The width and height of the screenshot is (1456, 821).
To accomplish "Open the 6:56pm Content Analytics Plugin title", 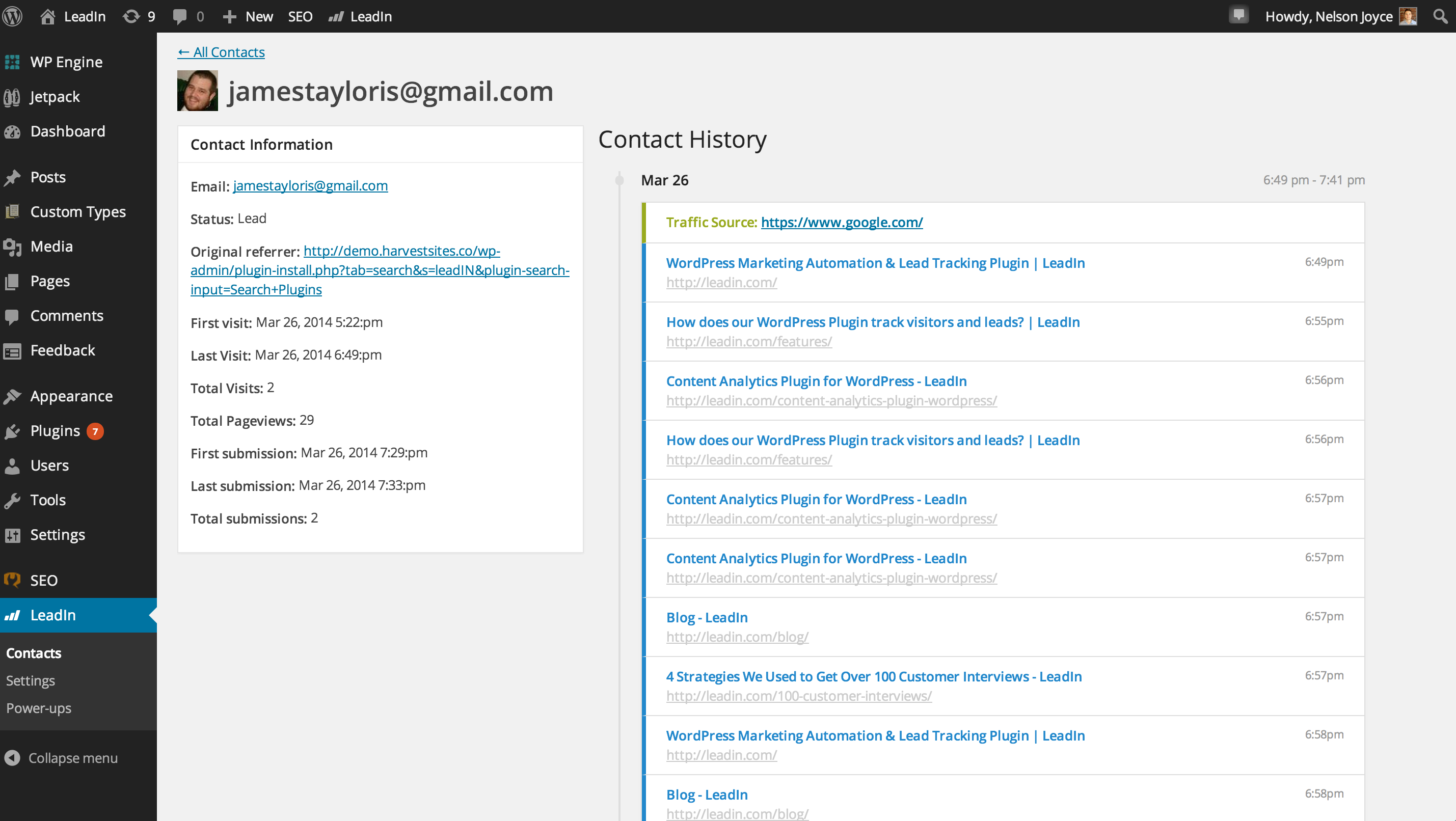I will [816, 381].
